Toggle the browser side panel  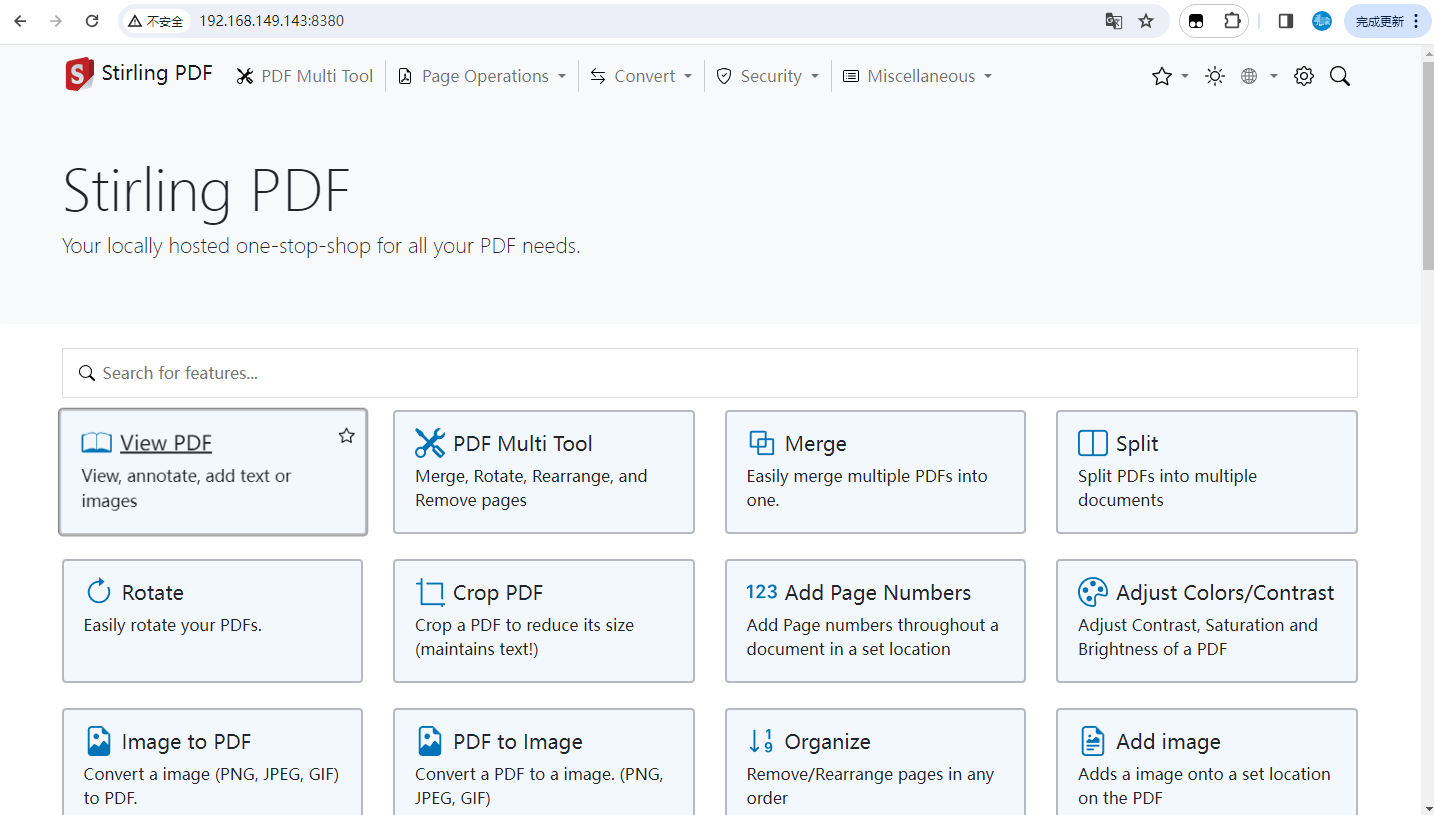[1286, 21]
